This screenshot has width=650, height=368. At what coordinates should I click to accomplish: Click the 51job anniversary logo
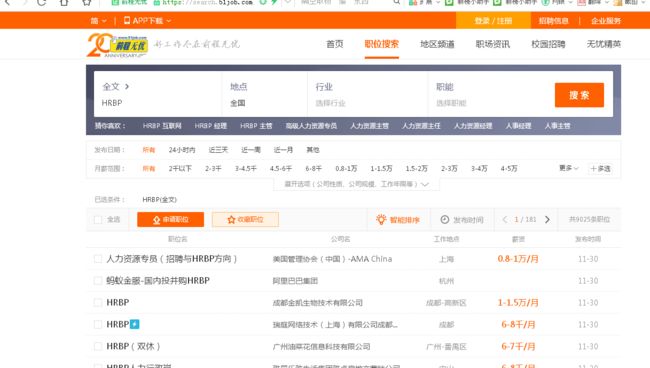[x=117, y=45]
